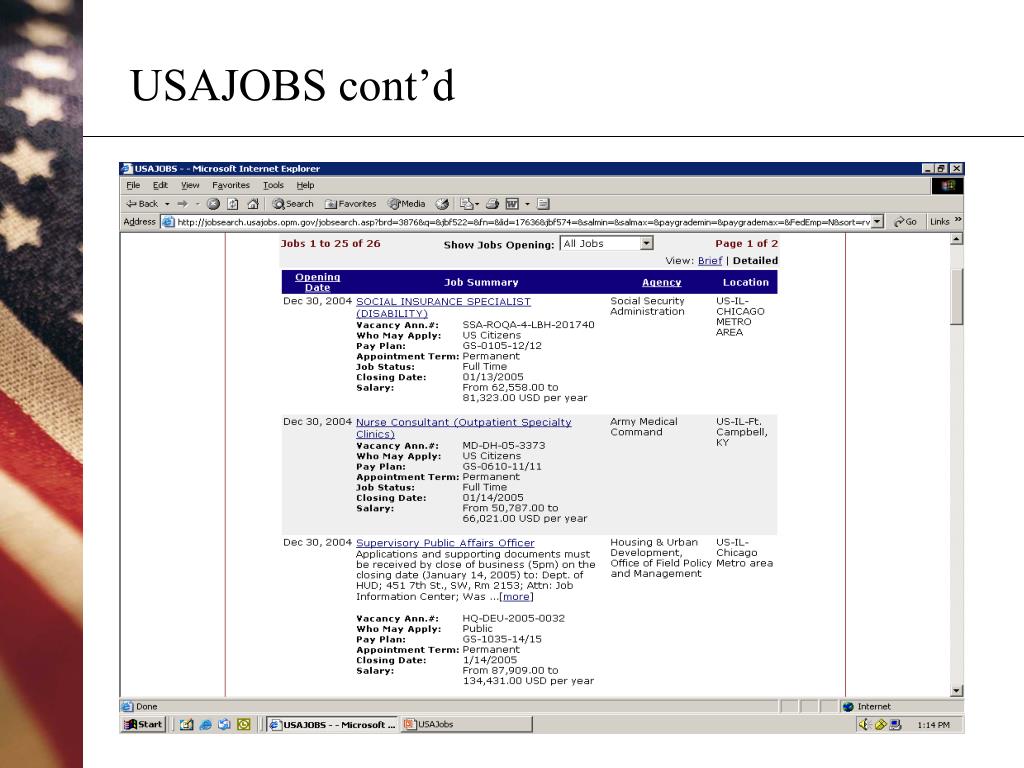This screenshot has height=768, width=1024.
Task: Click the Mail toolbar icon
Action: pos(466,204)
